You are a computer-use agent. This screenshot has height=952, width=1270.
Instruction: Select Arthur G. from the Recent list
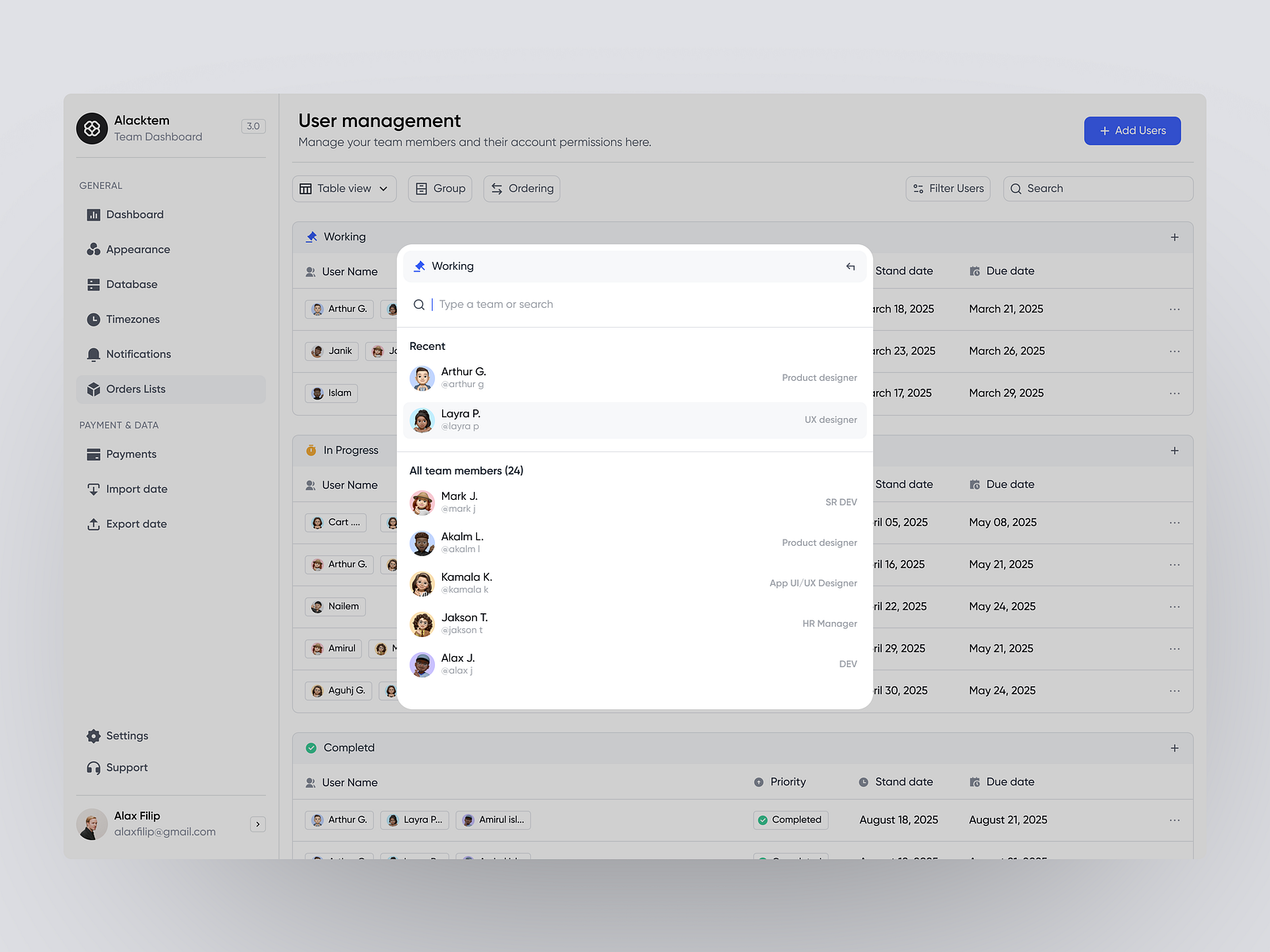pos(464,377)
